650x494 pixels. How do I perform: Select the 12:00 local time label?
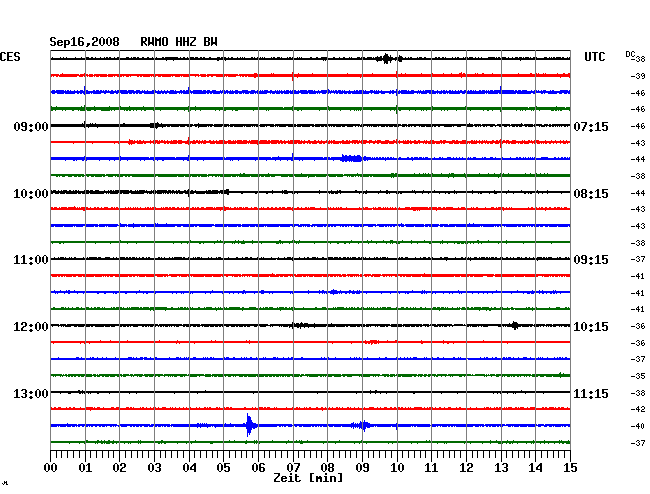tap(31, 327)
